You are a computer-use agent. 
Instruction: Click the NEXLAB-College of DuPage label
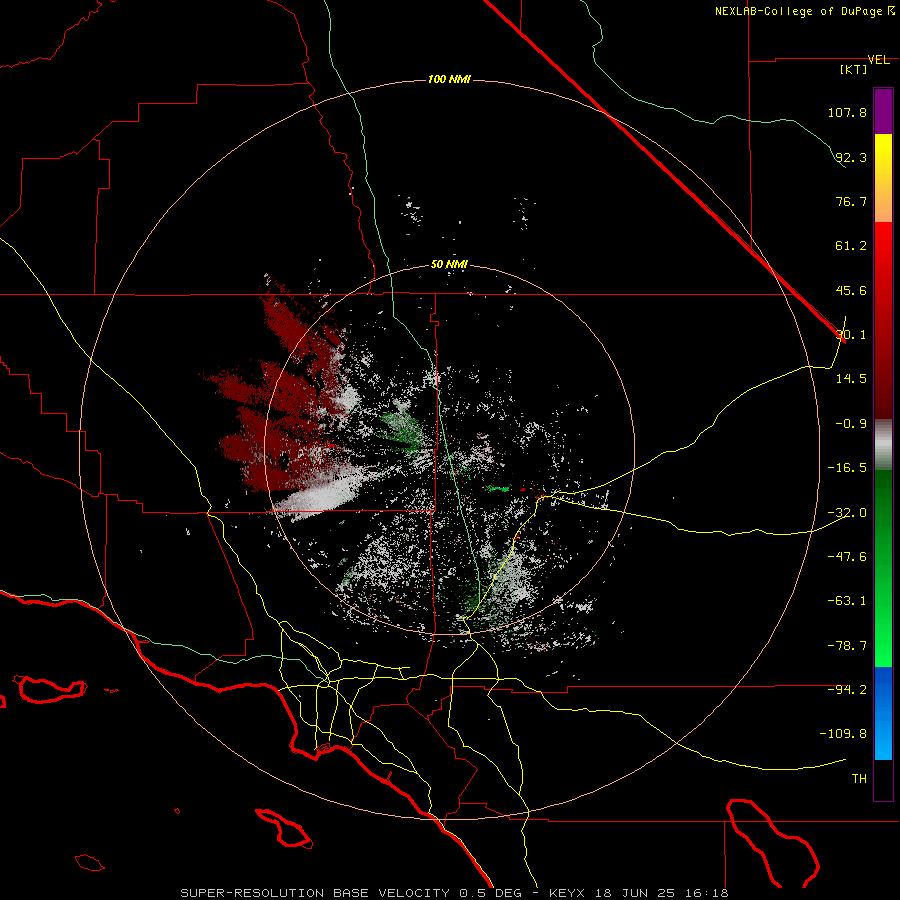tap(799, 11)
